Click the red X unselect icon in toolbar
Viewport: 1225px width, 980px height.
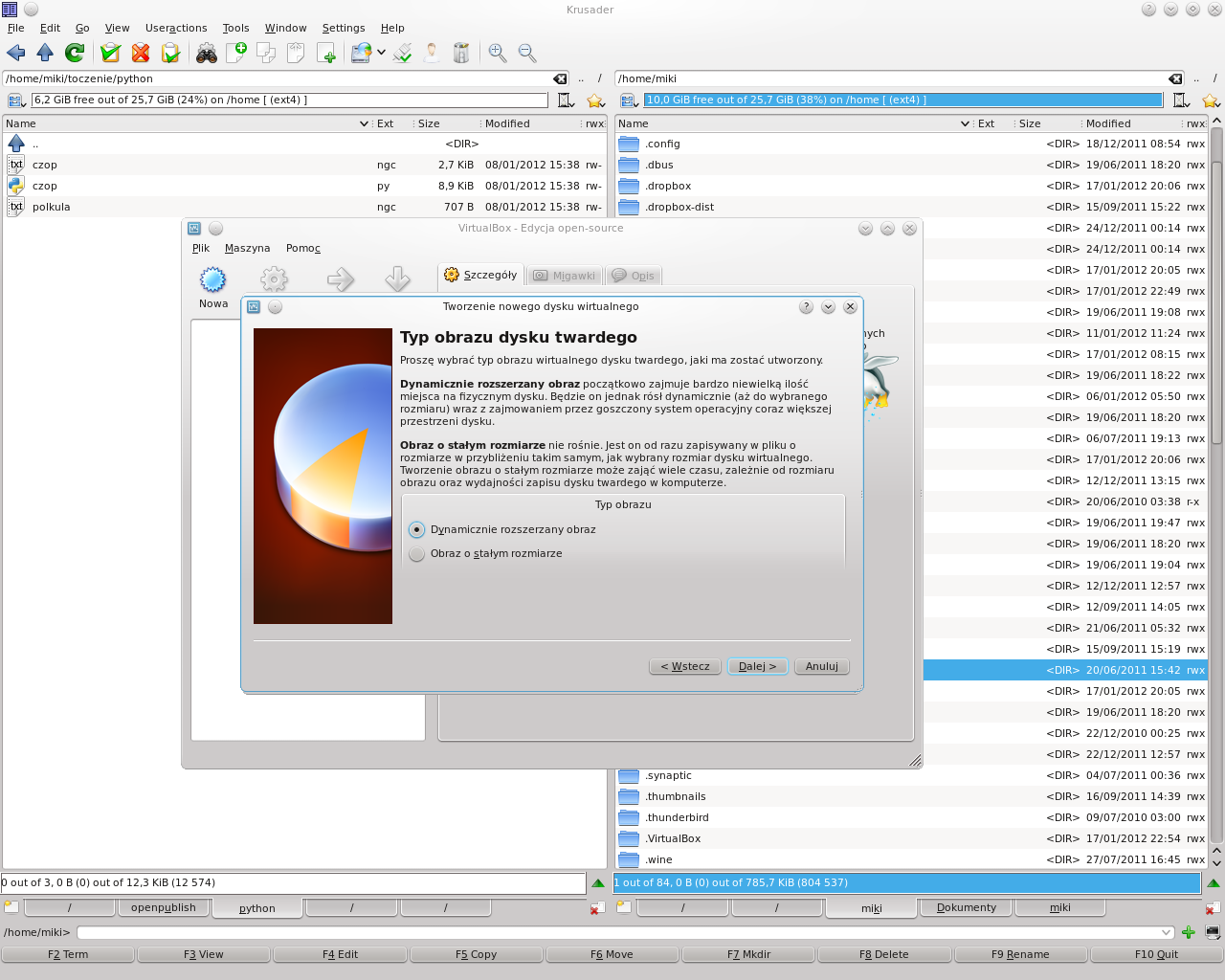coord(141,53)
